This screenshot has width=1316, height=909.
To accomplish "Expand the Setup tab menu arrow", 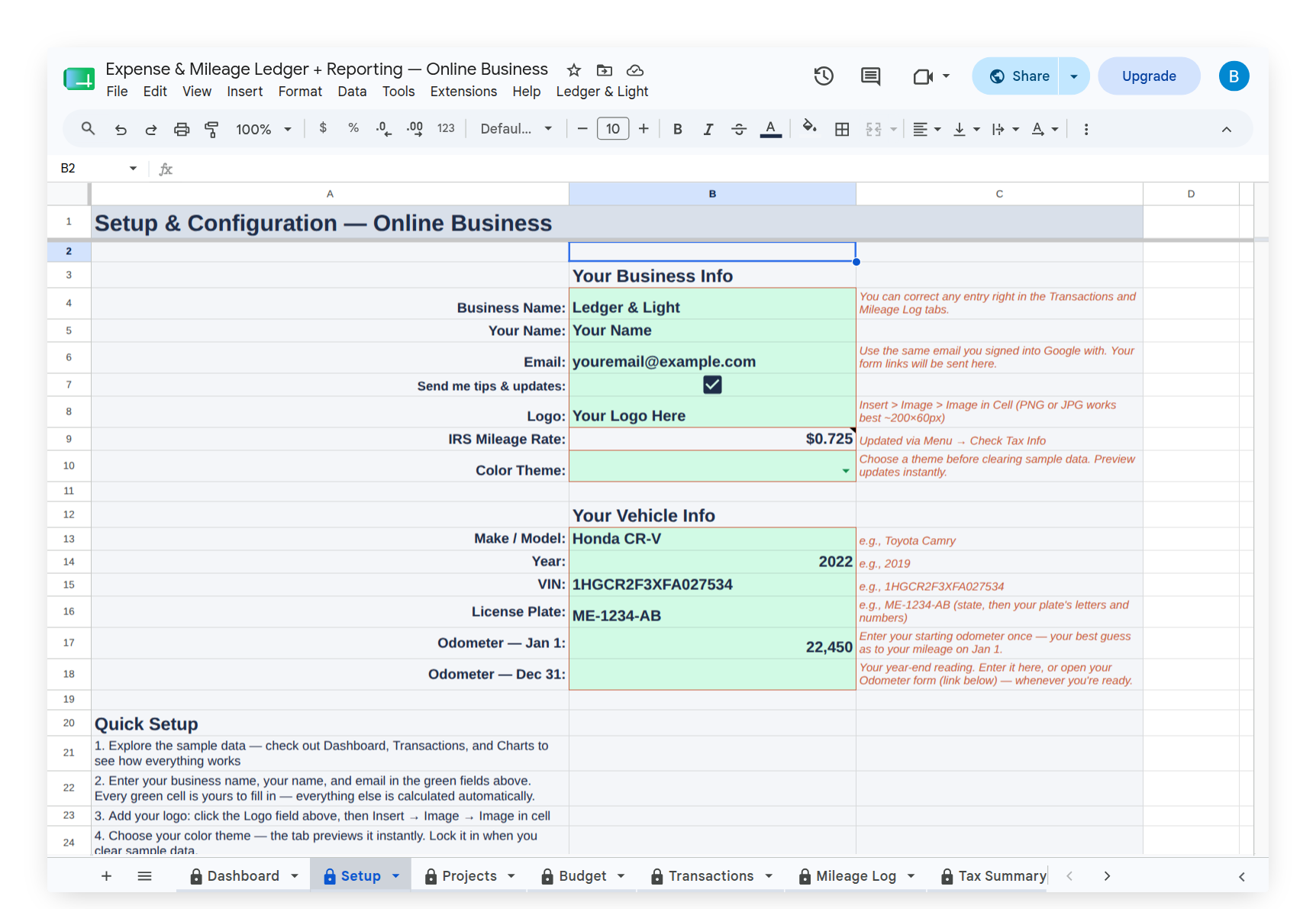I will (396, 876).
